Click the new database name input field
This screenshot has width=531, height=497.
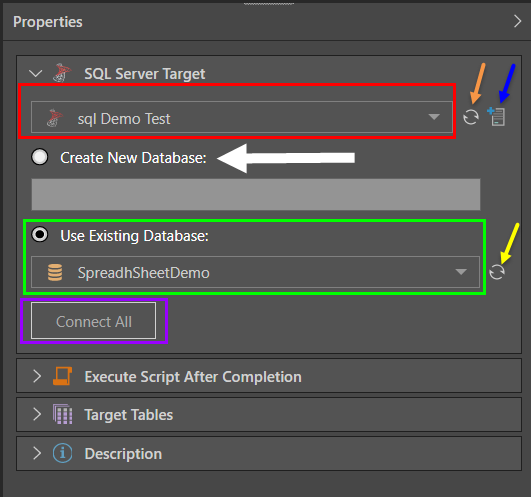pos(256,194)
